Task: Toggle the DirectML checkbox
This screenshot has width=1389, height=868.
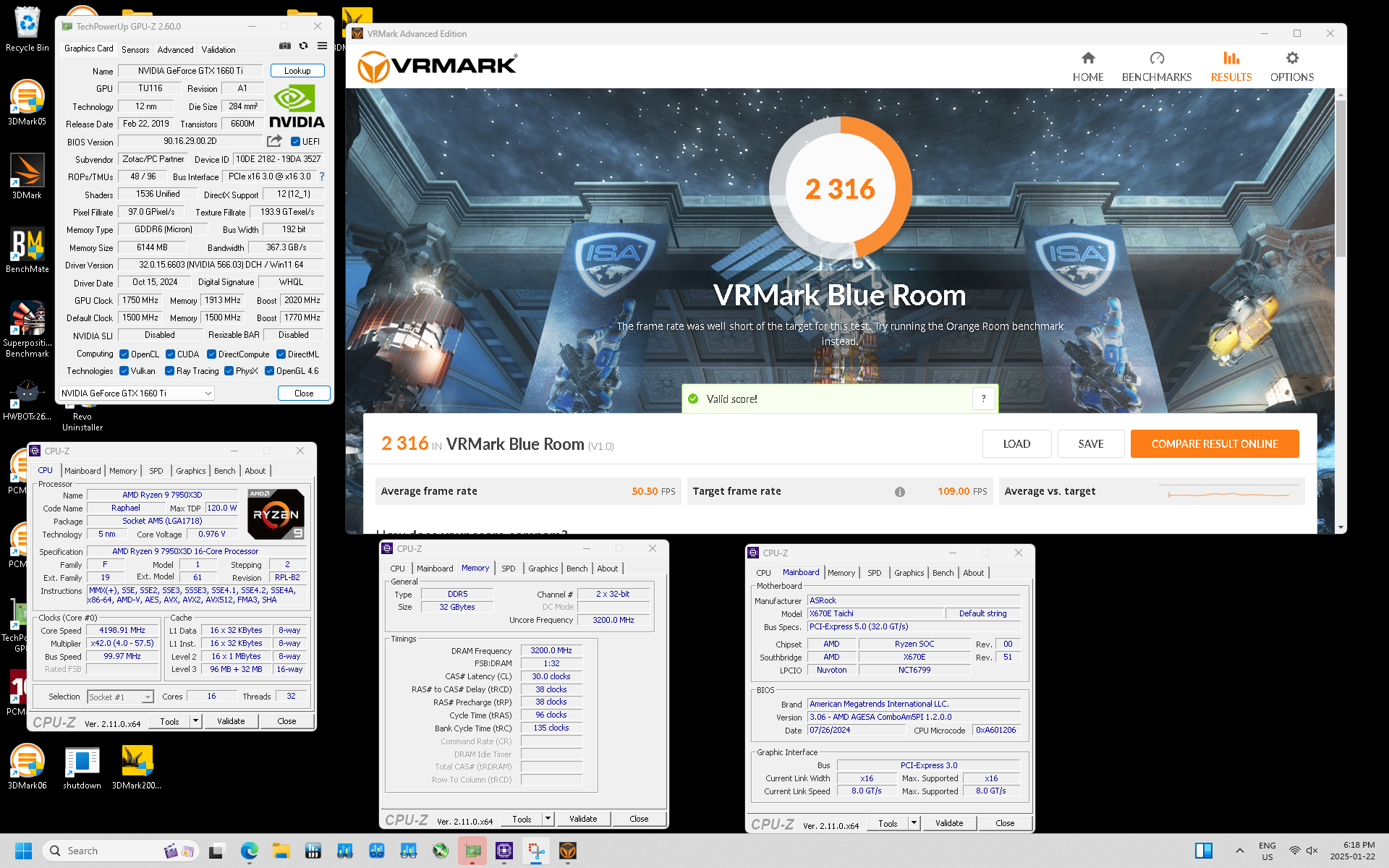Action: pos(281,354)
